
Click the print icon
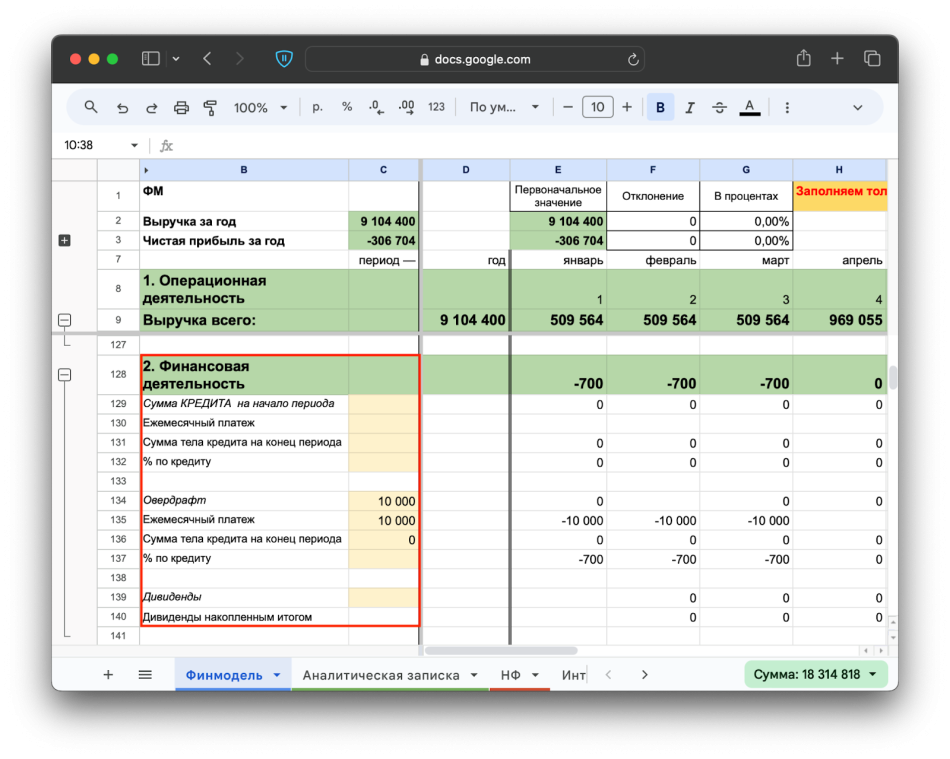point(181,107)
